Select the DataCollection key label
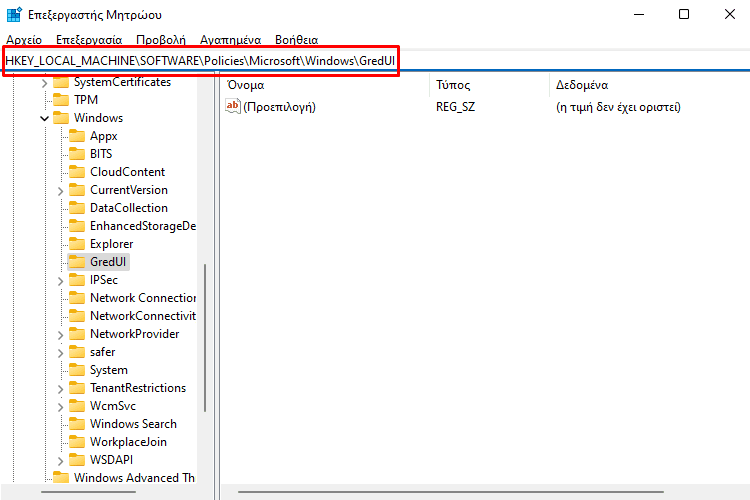Screen dimensions: 750x500 (129, 208)
